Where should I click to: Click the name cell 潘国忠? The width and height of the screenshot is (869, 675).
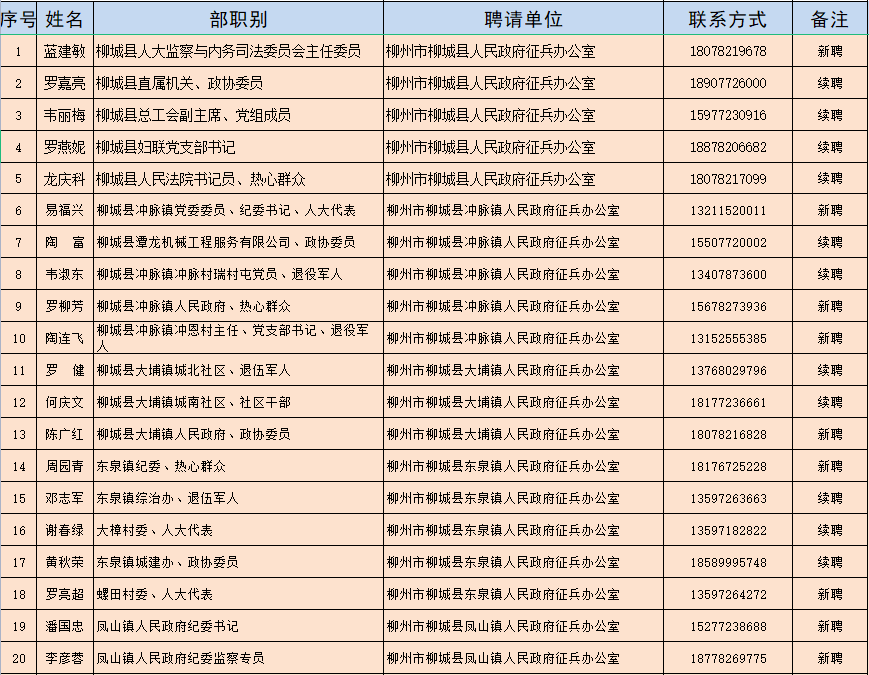(x=65, y=626)
